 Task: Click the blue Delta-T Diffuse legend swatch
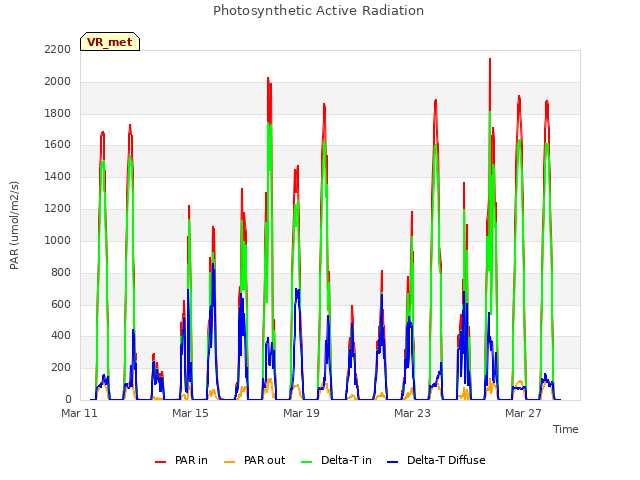(x=392, y=462)
